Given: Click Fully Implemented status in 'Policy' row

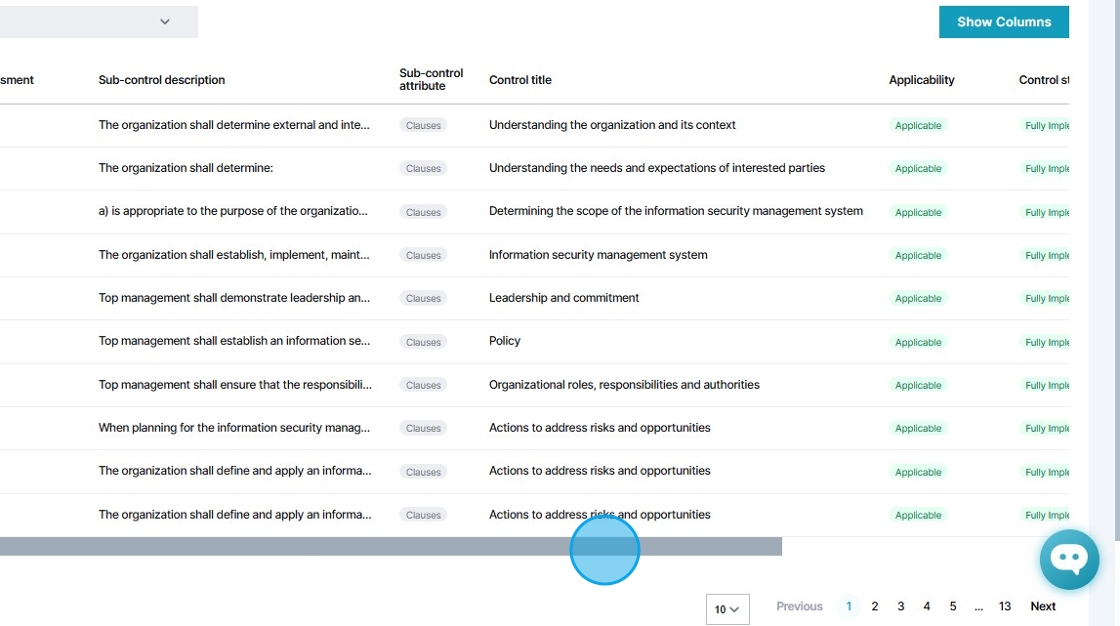Looking at the screenshot, I should click(x=1044, y=342).
